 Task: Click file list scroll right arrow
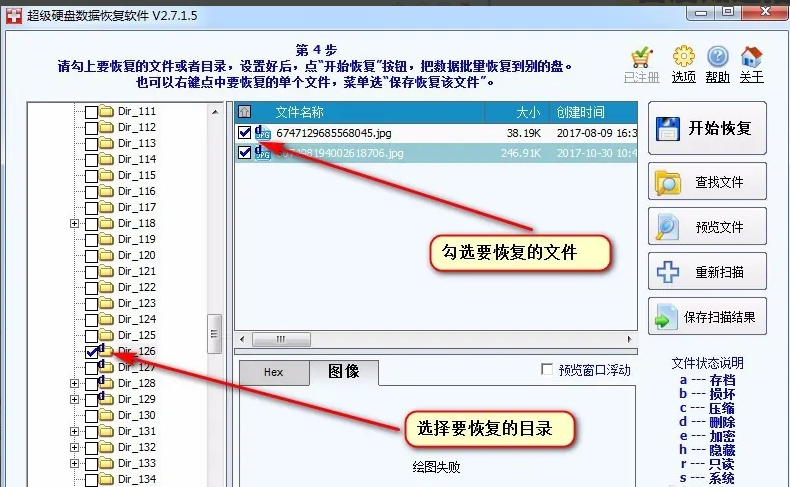point(629,339)
